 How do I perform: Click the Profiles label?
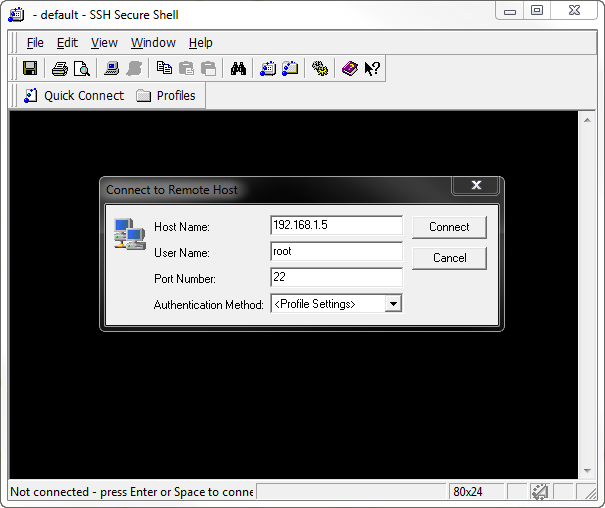click(176, 96)
